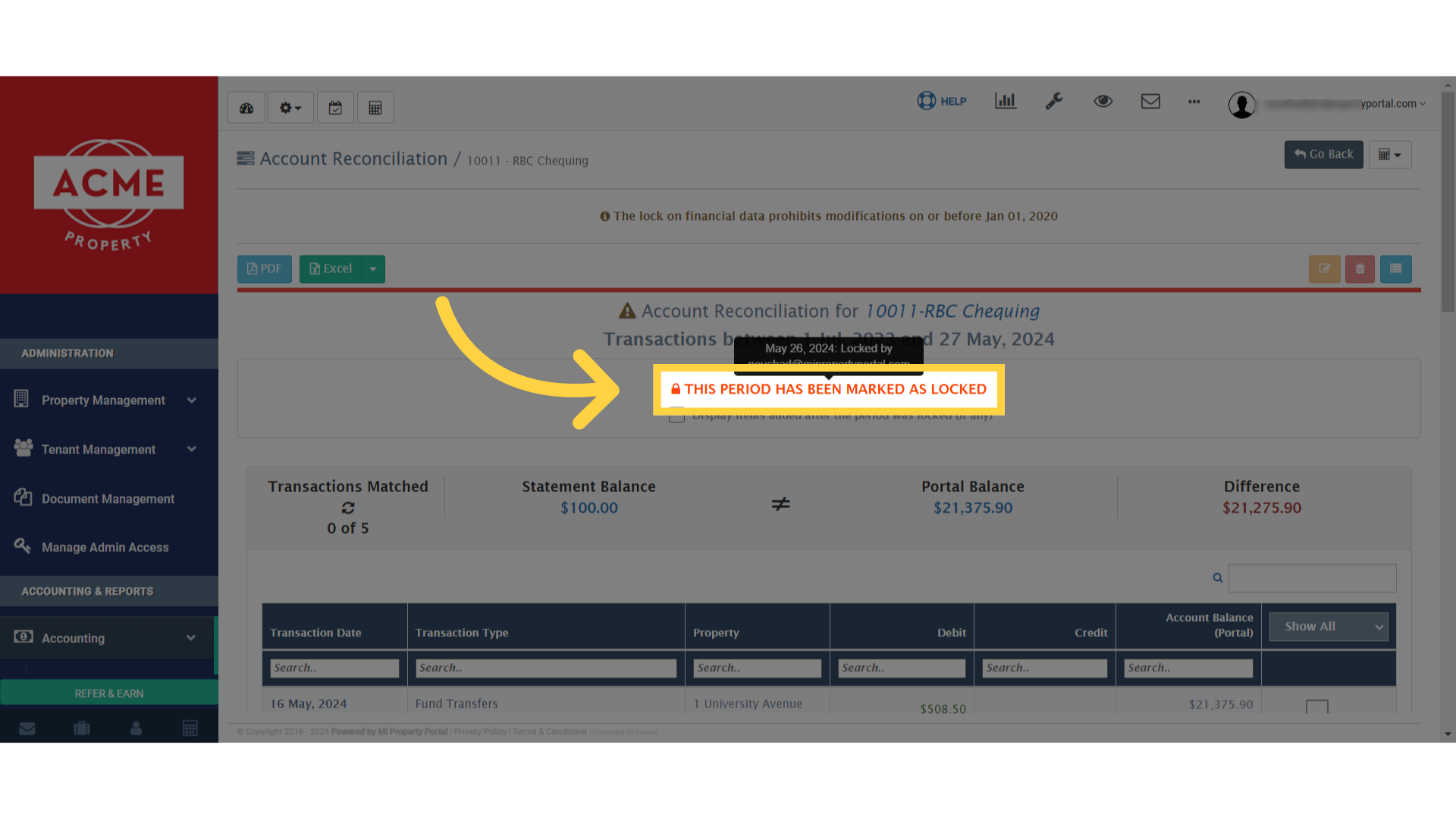1456x819 pixels.
Task: Expand Property Management sidebar menu
Action: tap(109, 400)
